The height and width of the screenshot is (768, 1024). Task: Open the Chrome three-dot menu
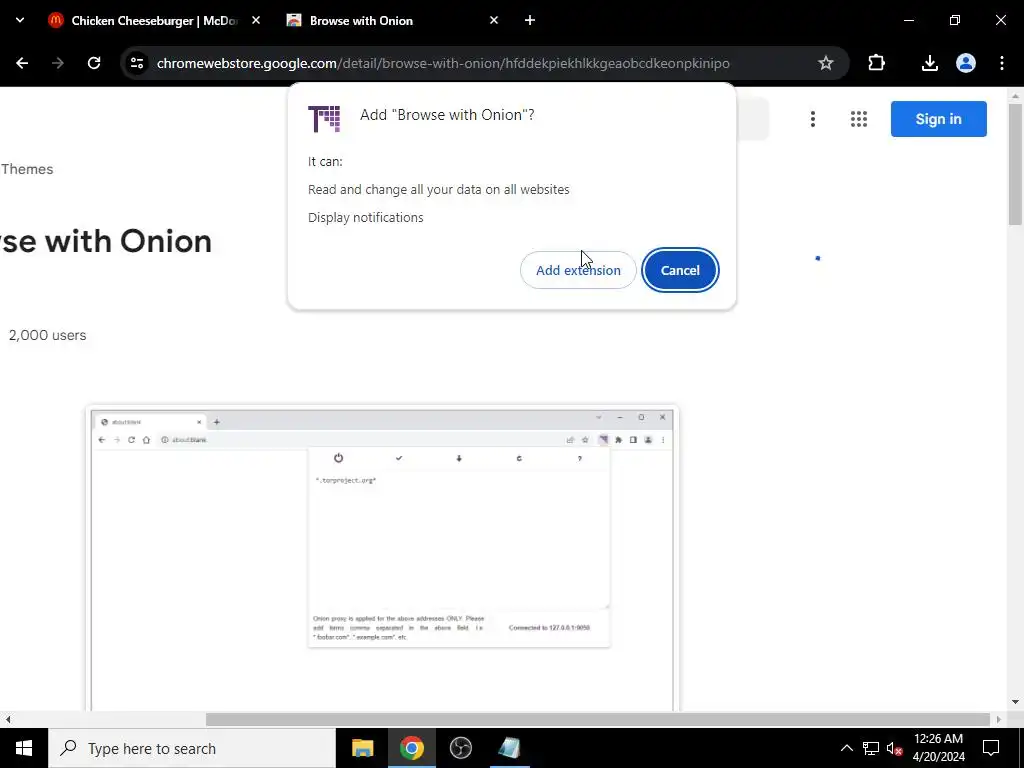1002,63
